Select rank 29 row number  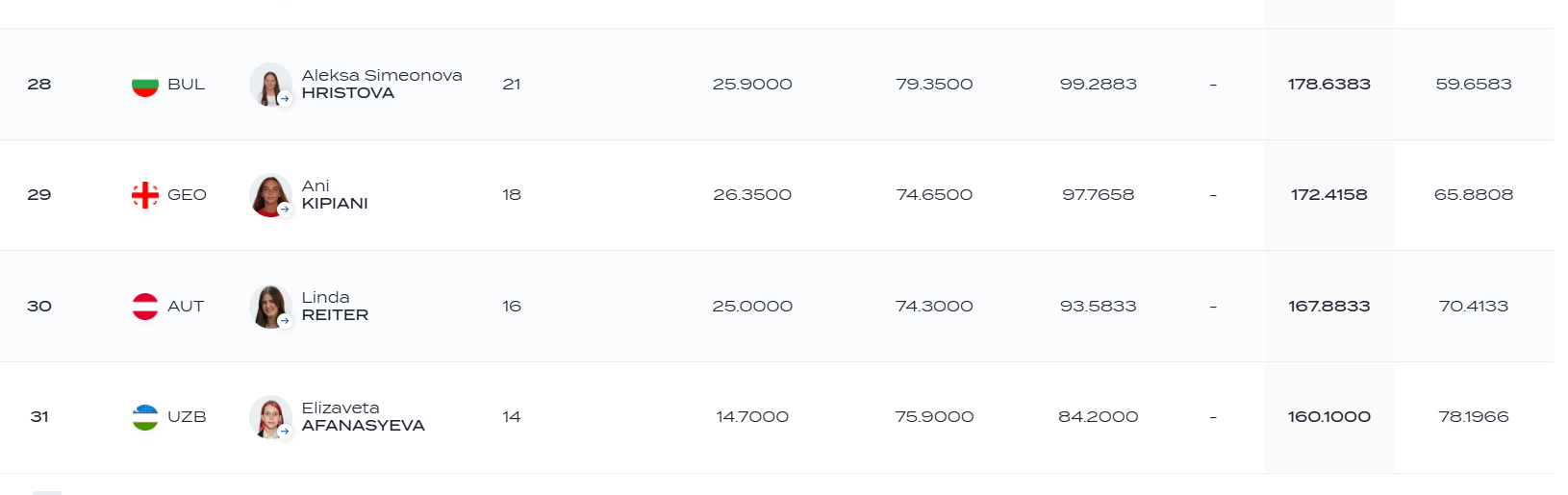click(x=39, y=195)
